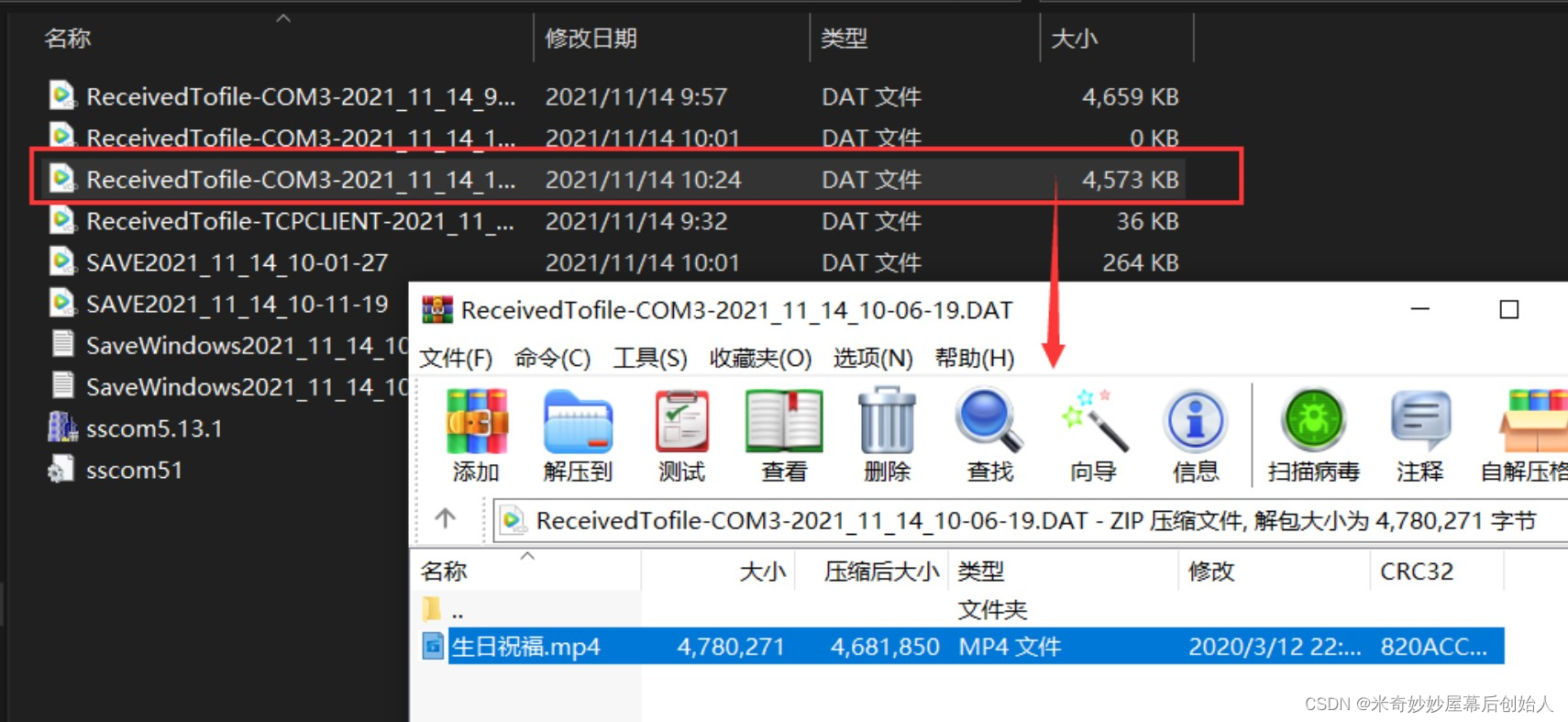Image resolution: width=1568 pixels, height=722 pixels.
Task: Sort Explorer list by 修改日期 column
Action: (x=591, y=39)
